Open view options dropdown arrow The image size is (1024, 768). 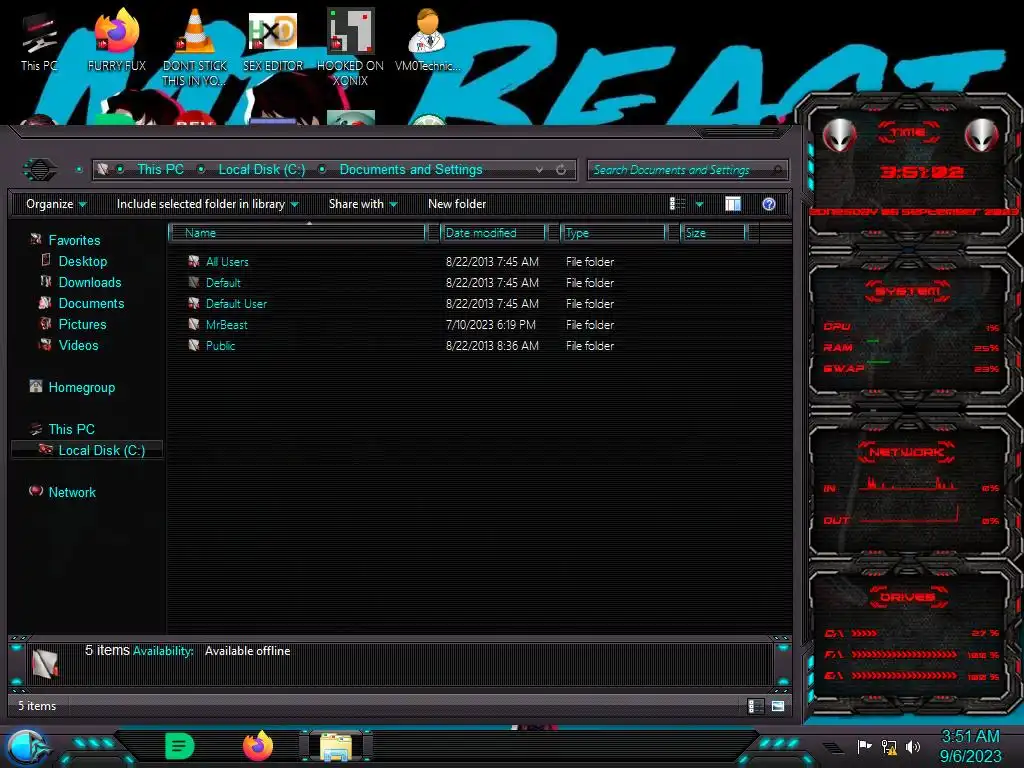click(x=699, y=204)
